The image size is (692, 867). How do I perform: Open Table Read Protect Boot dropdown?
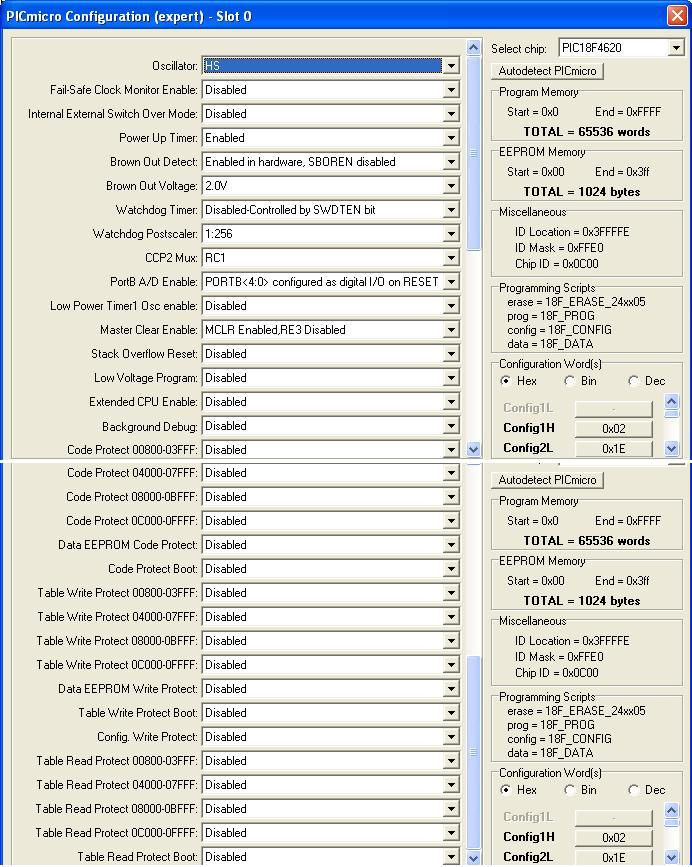coord(331,856)
